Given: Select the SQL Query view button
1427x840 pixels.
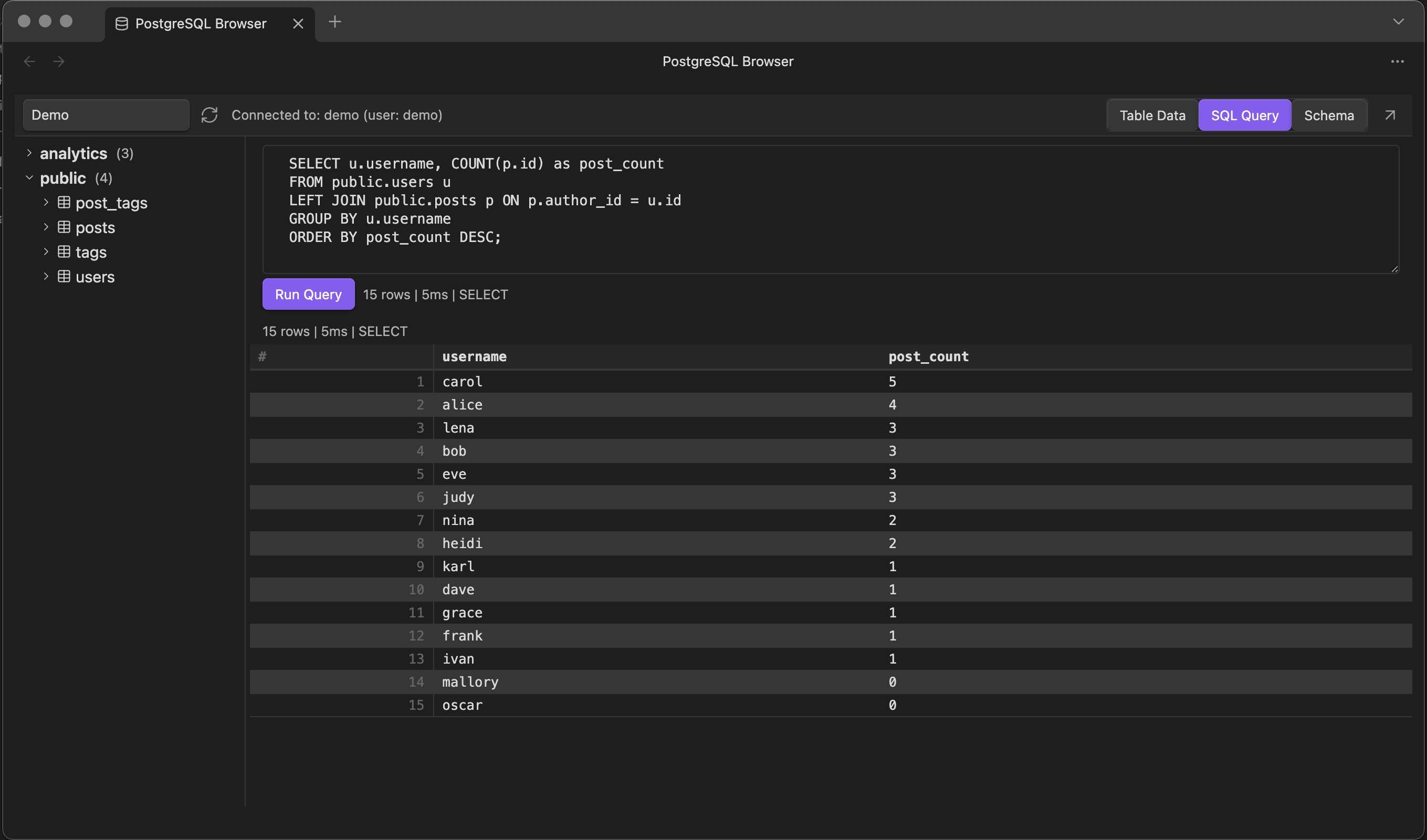Looking at the screenshot, I should [1244, 115].
